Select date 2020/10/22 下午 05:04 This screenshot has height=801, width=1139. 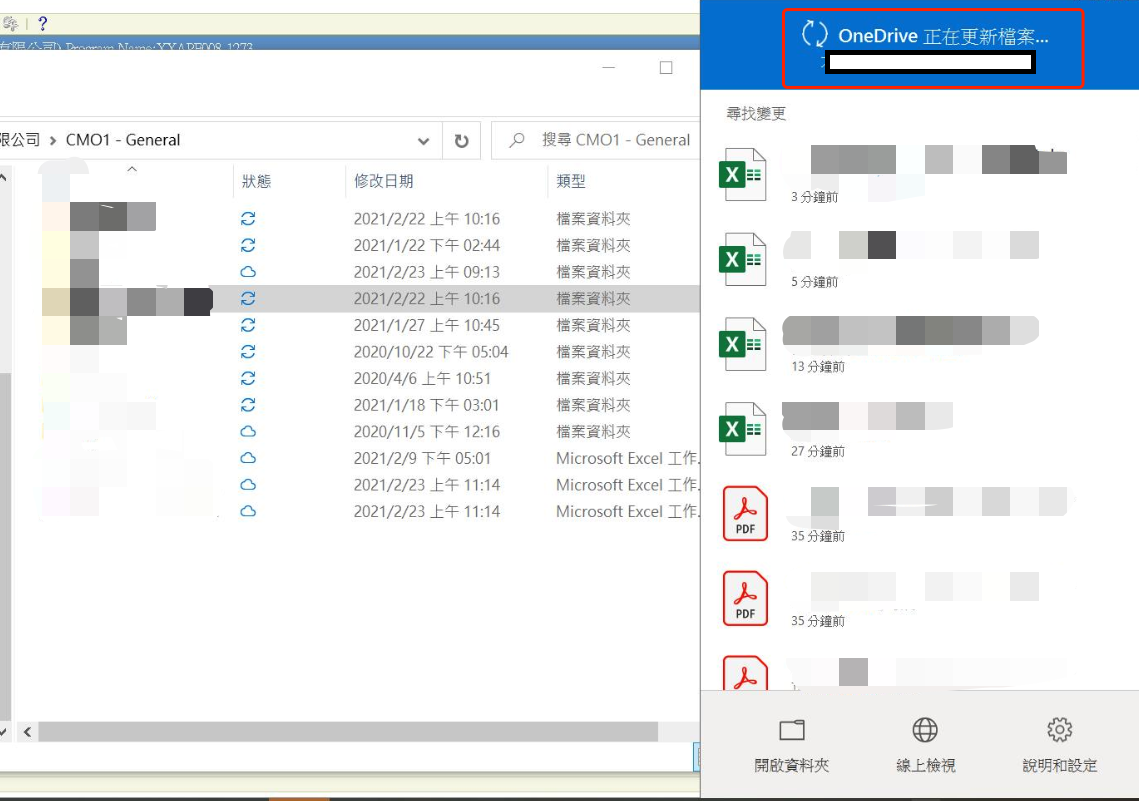[x=431, y=351]
